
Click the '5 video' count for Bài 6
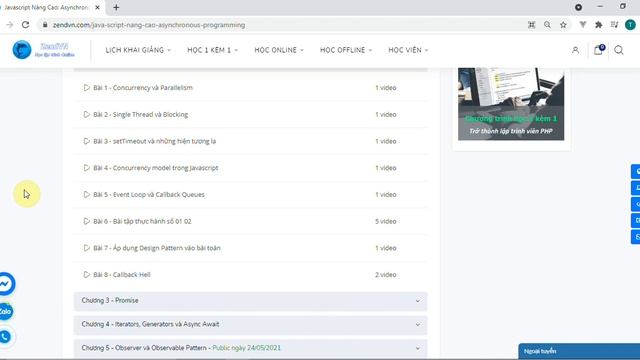(x=386, y=221)
